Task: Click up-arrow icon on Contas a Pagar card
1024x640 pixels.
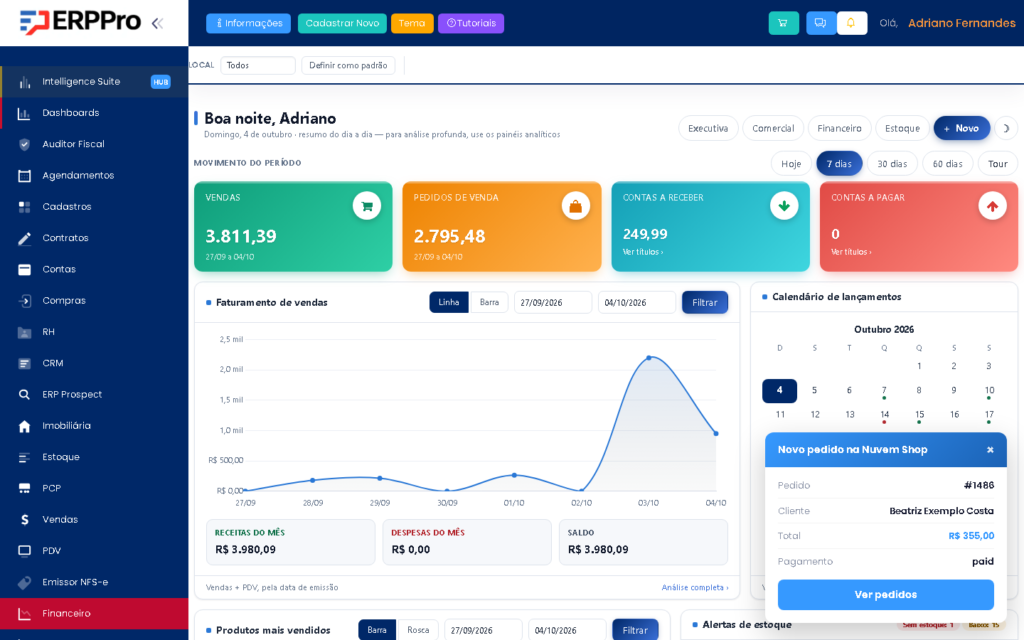Action: (992, 206)
